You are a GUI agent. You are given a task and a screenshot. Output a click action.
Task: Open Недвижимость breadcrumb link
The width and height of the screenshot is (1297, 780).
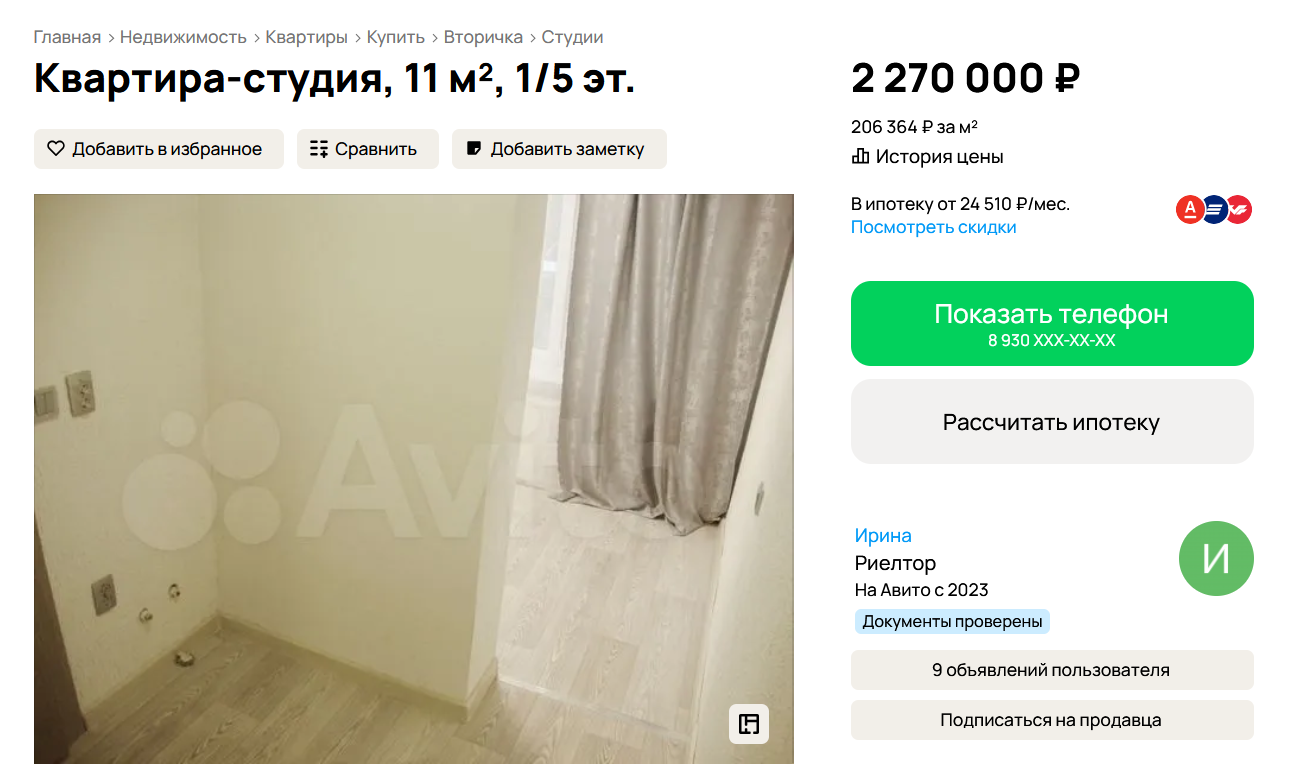pyautogui.click(x=183, y=37)
